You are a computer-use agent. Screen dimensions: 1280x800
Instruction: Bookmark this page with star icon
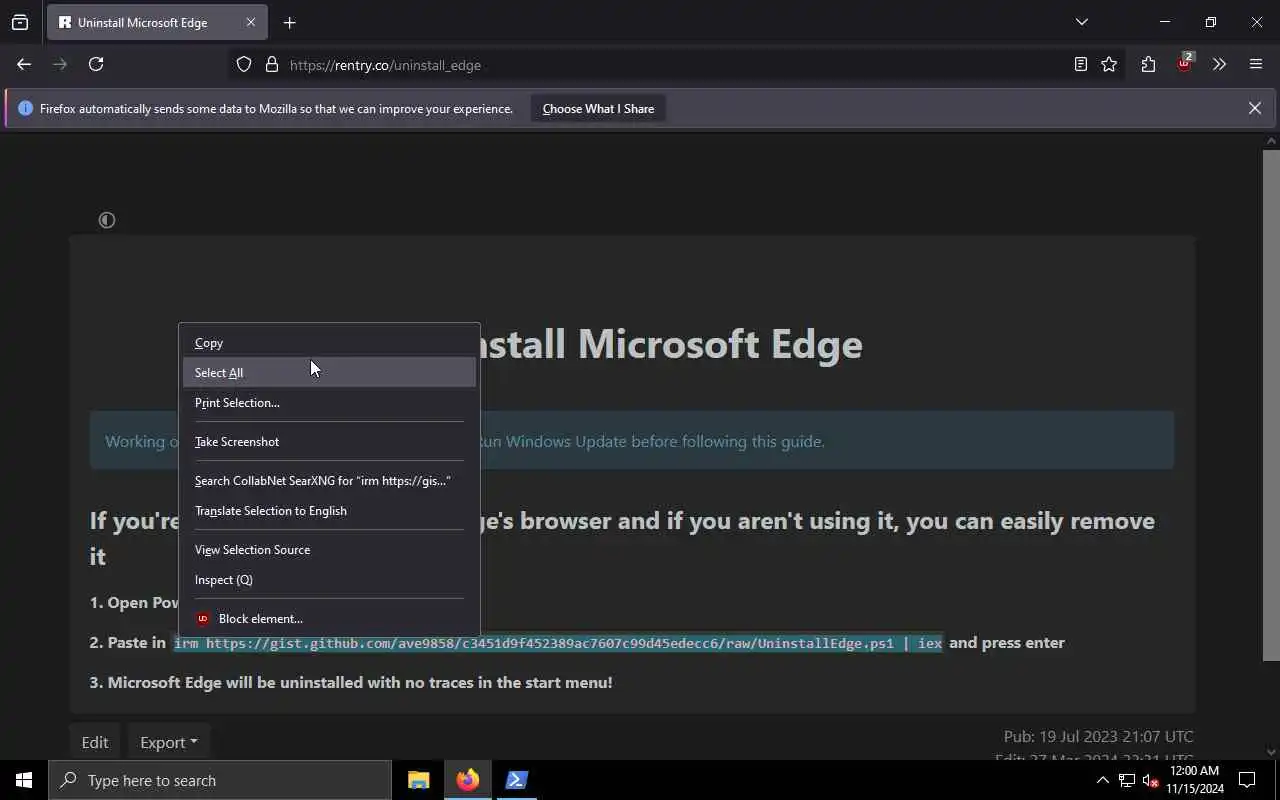(x=1109, y=64)
